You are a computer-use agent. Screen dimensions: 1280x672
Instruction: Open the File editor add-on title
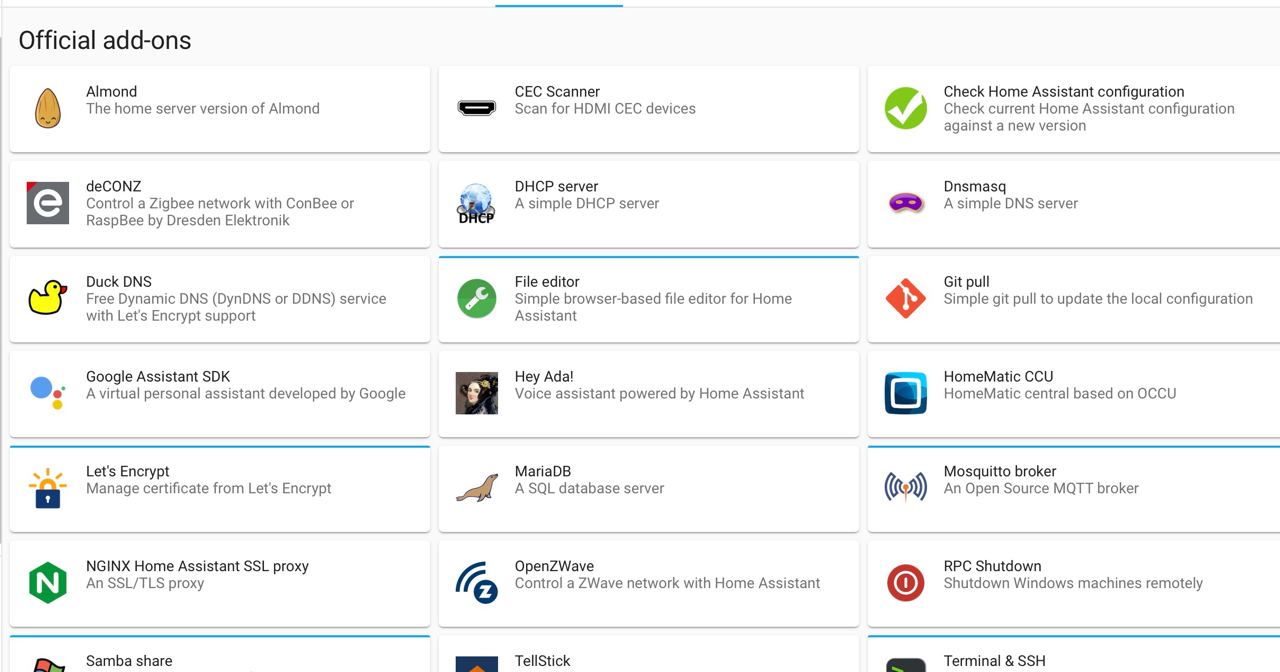tap(547, 281)
